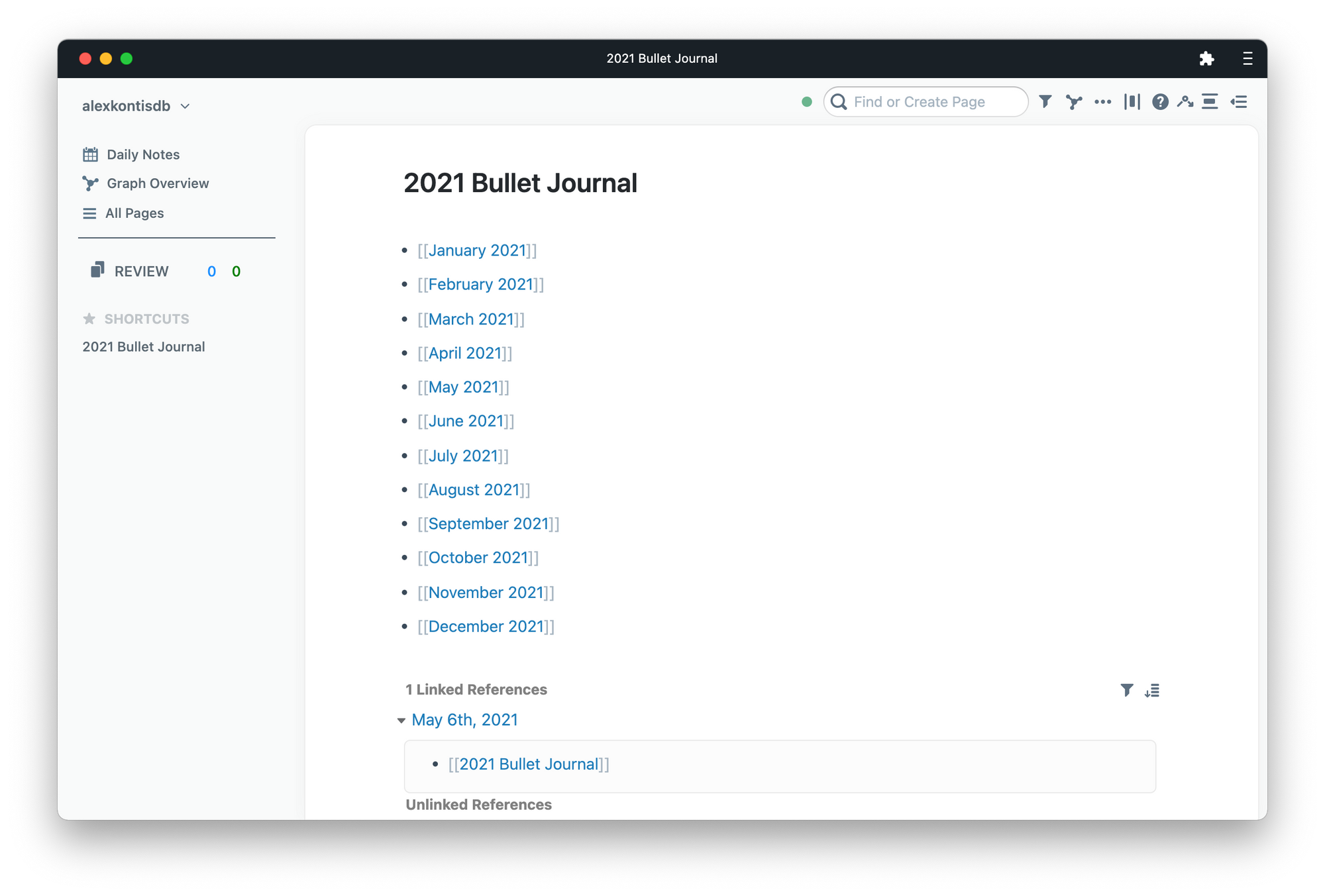Click the blue review count 0

point(211,272)
